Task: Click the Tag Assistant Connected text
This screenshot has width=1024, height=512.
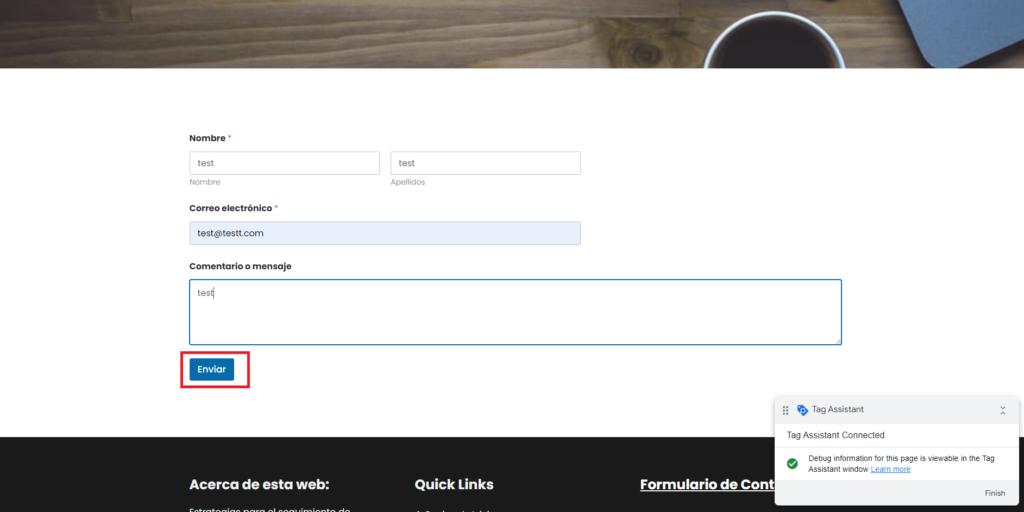Action: tap(835, 435)
